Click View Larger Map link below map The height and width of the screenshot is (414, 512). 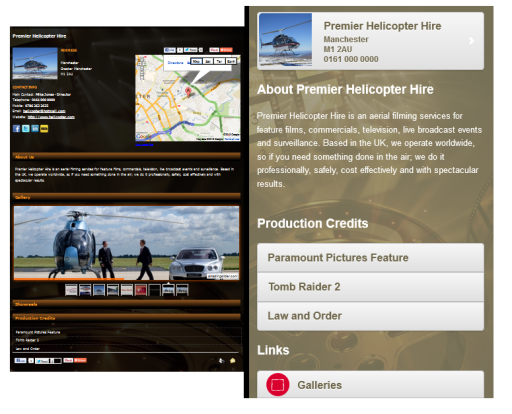(144, 145)
